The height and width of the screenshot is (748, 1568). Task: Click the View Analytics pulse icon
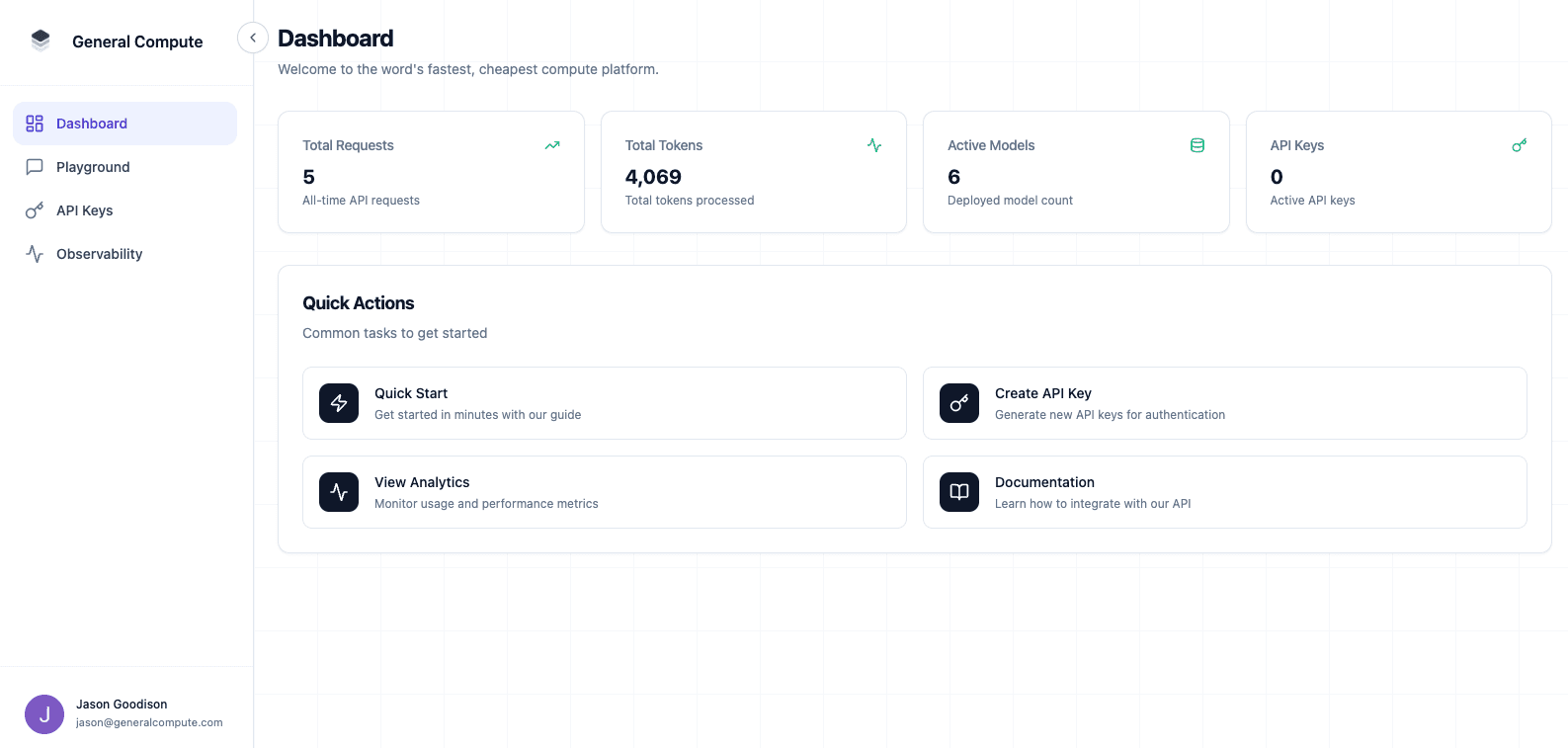(x=339, y=492)
